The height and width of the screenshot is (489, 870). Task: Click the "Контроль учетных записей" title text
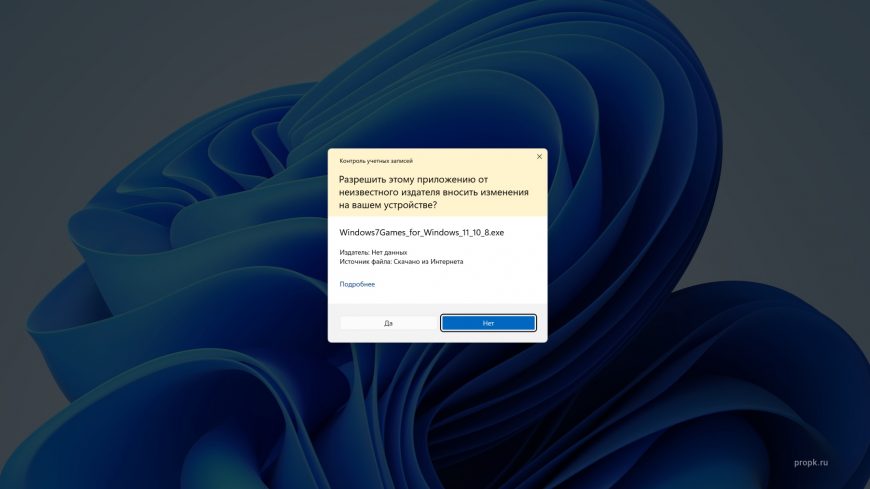point(376,160)
